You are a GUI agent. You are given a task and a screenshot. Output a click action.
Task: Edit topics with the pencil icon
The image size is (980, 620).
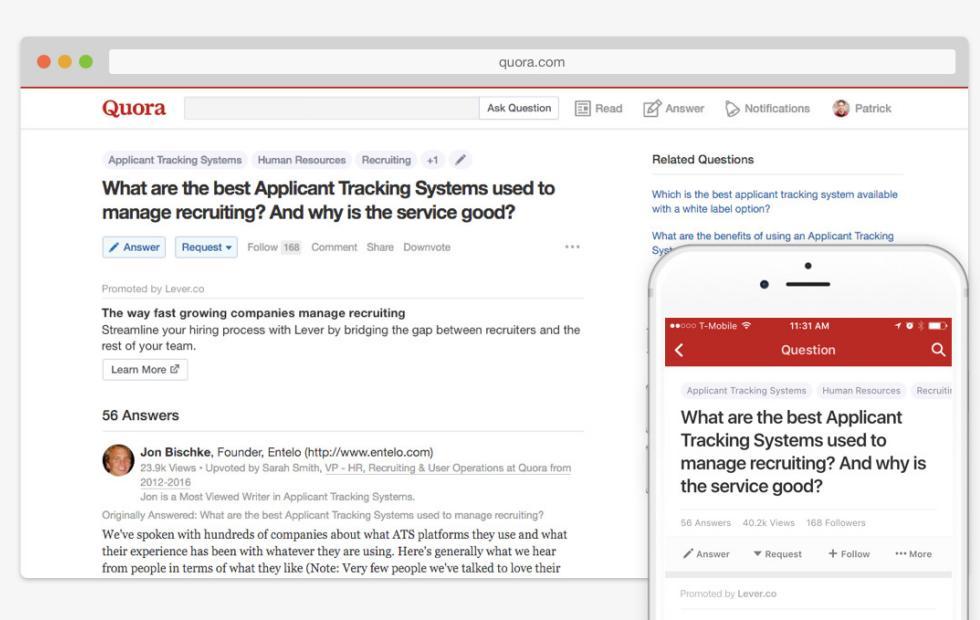460,160
